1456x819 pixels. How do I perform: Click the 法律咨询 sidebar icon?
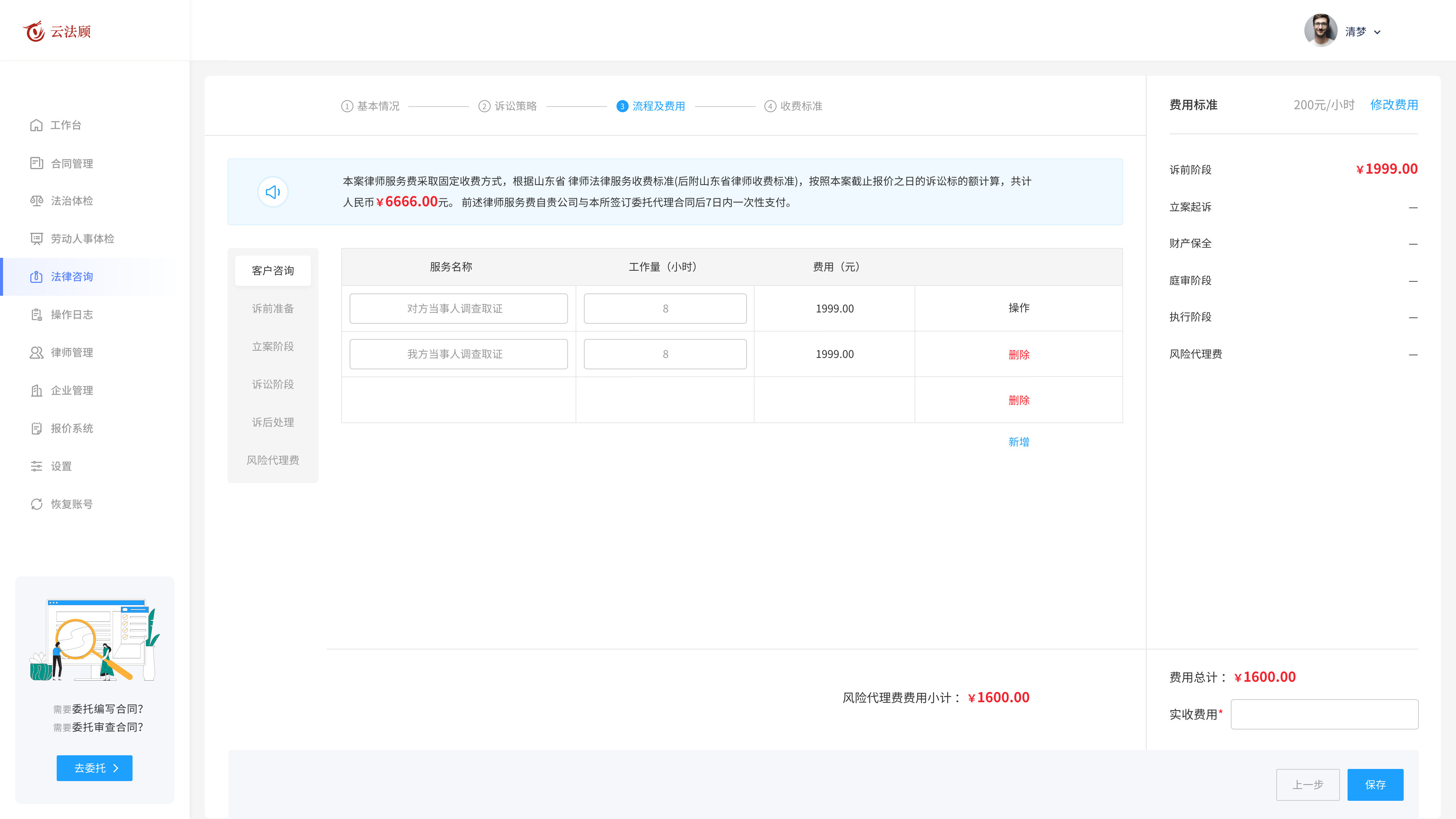(x=36, y=276)
